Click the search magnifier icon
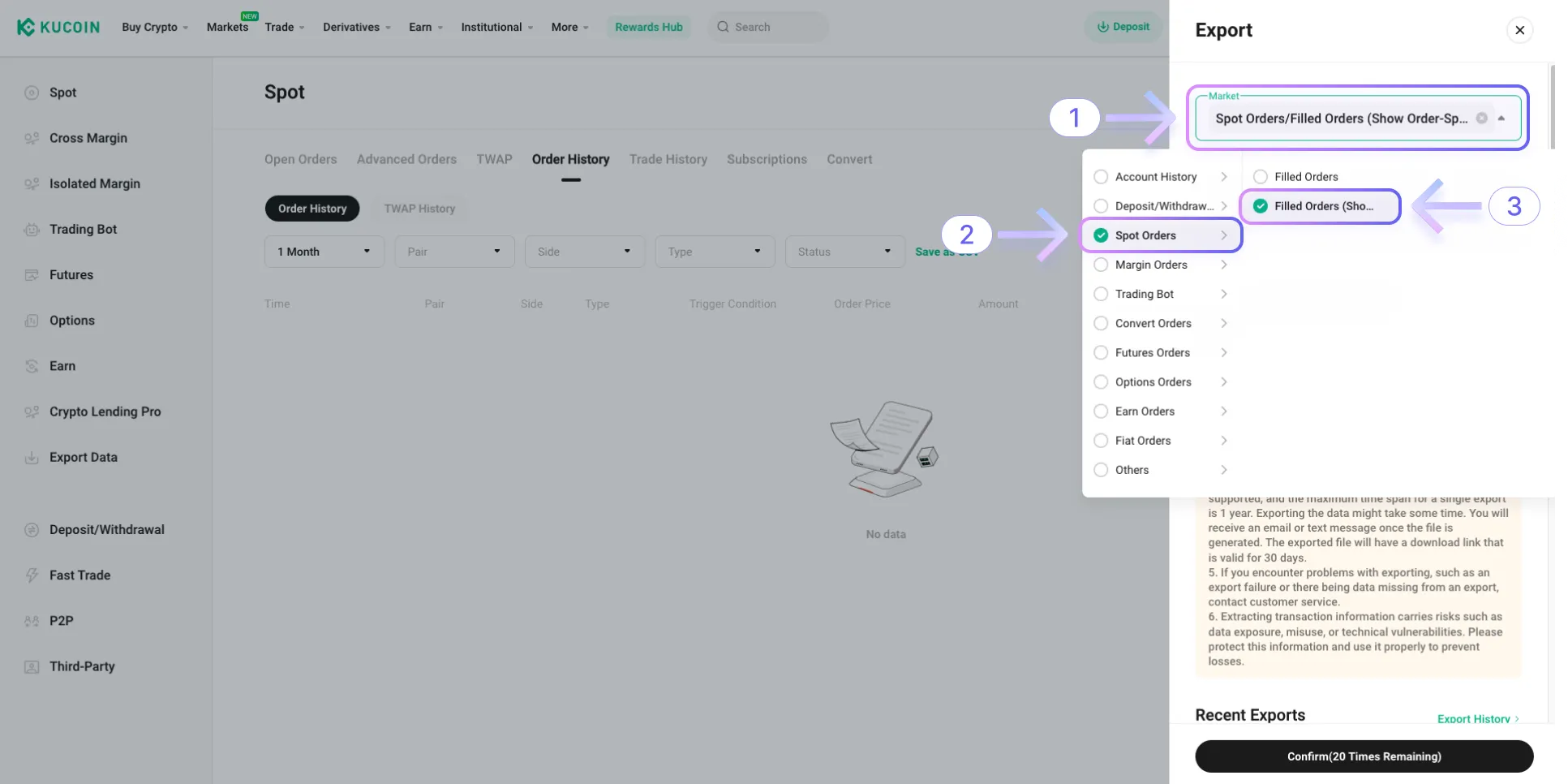 coord(722,27)
